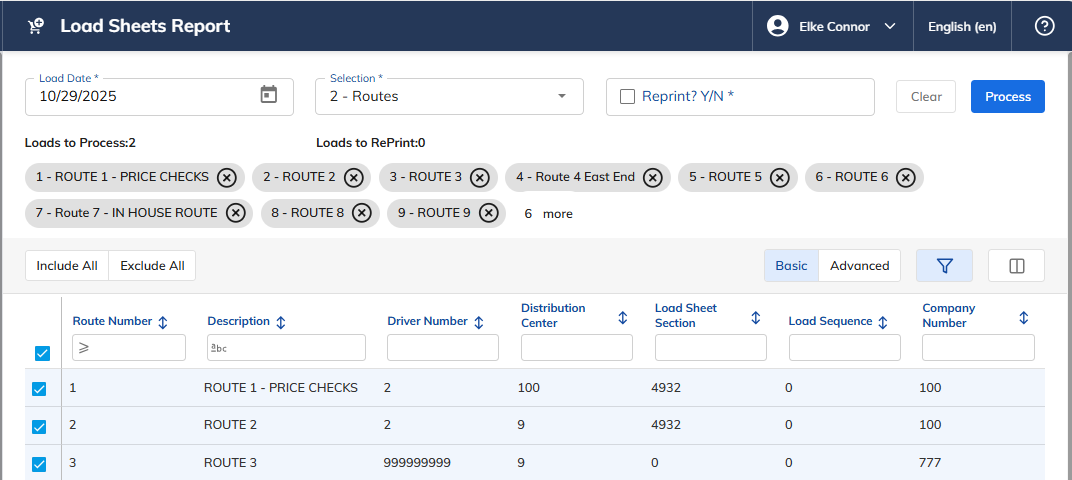Click the Route Number column header text
1072x480 pixels.
[x=112, y=321]
